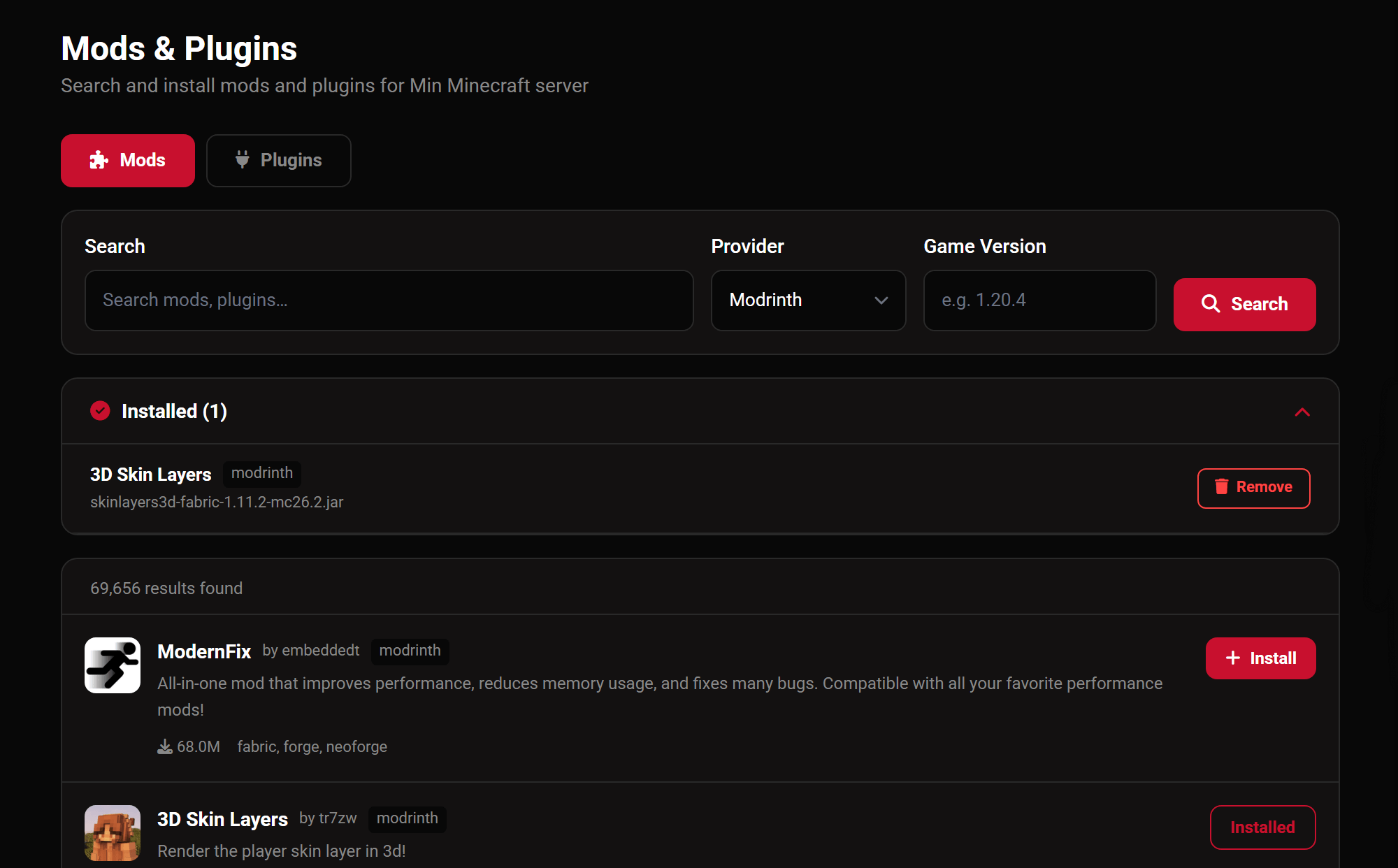Click the Installed (1) section header text

click(x=174, y=411)
